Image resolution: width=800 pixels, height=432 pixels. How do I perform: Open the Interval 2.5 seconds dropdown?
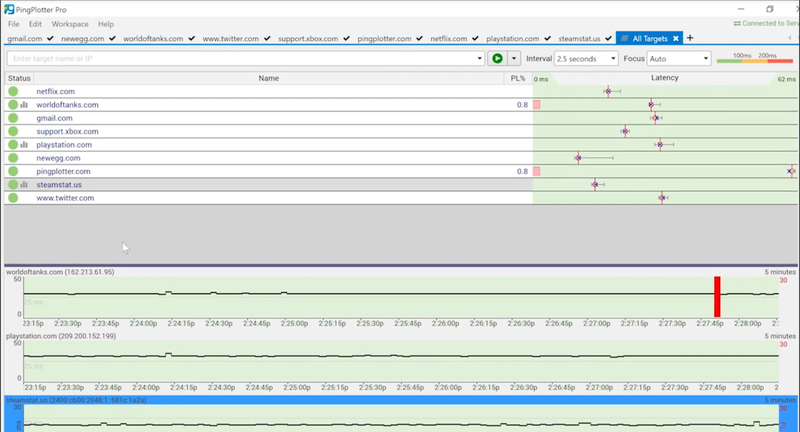(x=586, y=59)
